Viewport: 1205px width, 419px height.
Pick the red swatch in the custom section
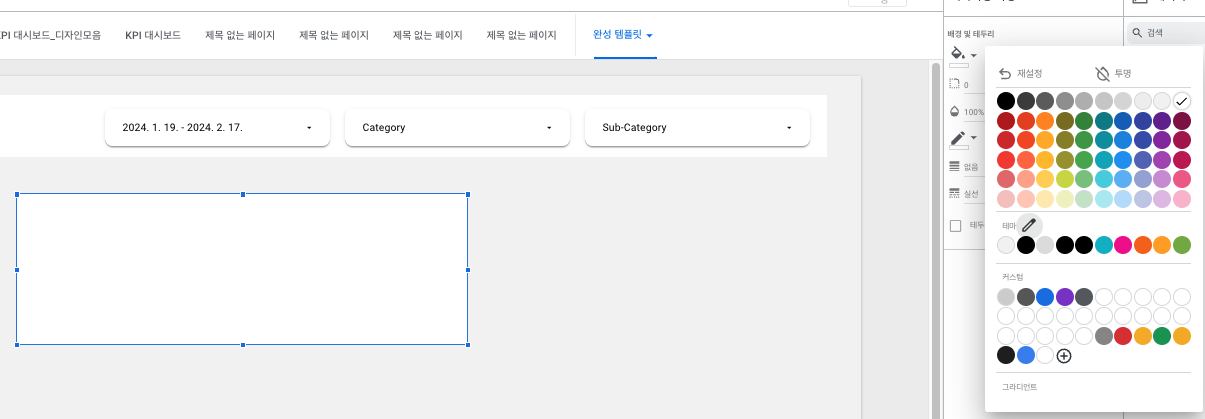(1123, 336)
